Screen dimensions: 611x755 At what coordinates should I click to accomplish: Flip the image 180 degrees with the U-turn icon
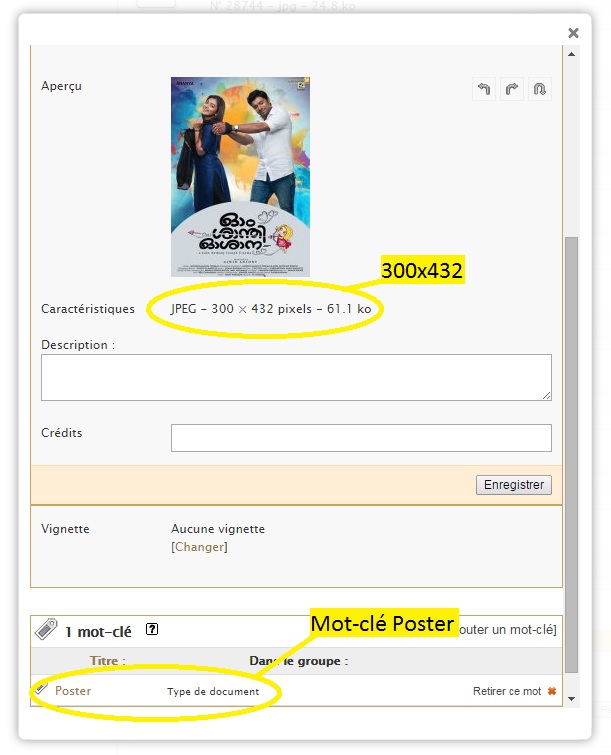pyautogui.click(x=539, y=89)
